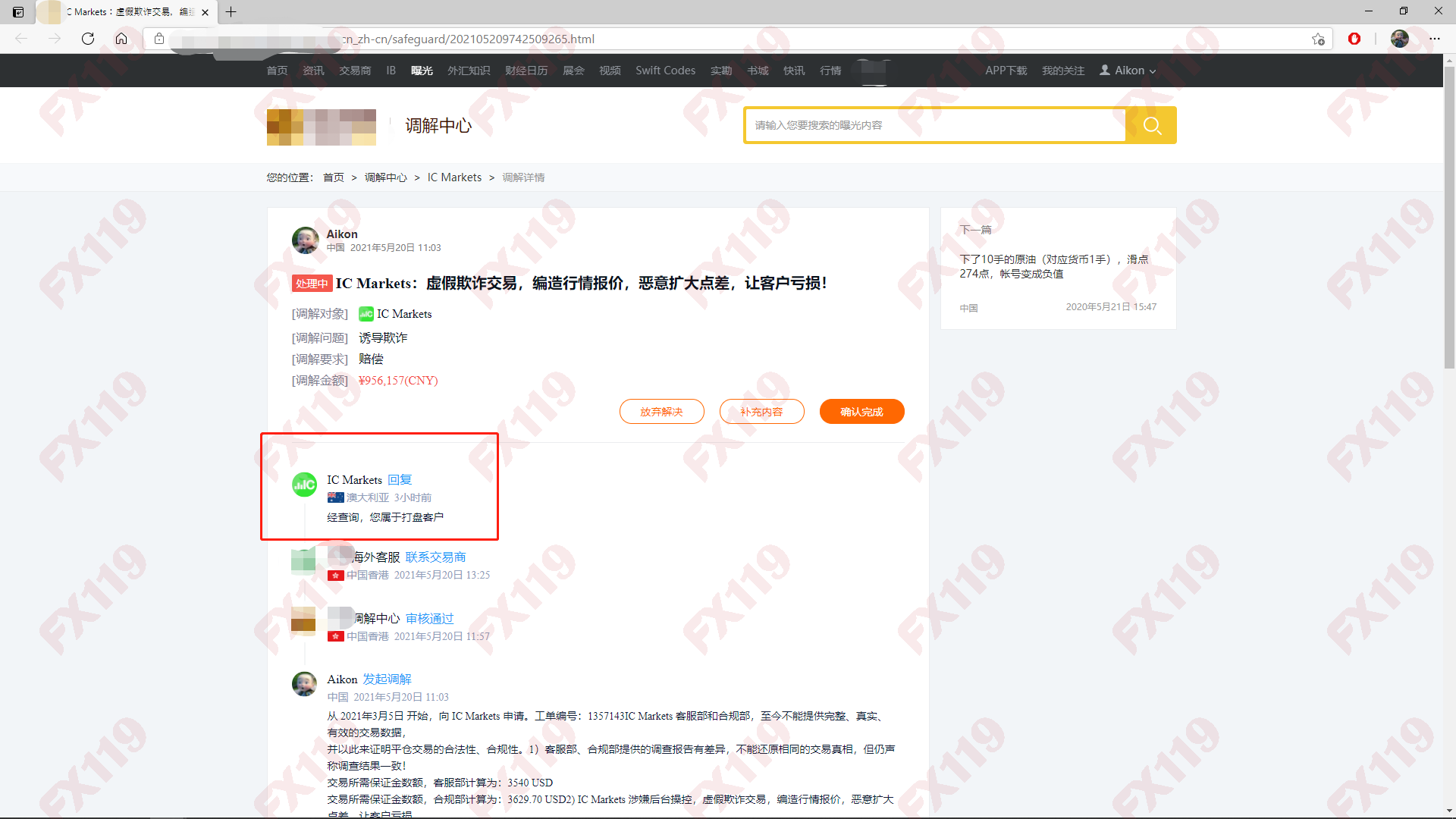Screen dimensions: 1456x819
Task: Go to browser home page icon
Action: click(x=121, y=39)
